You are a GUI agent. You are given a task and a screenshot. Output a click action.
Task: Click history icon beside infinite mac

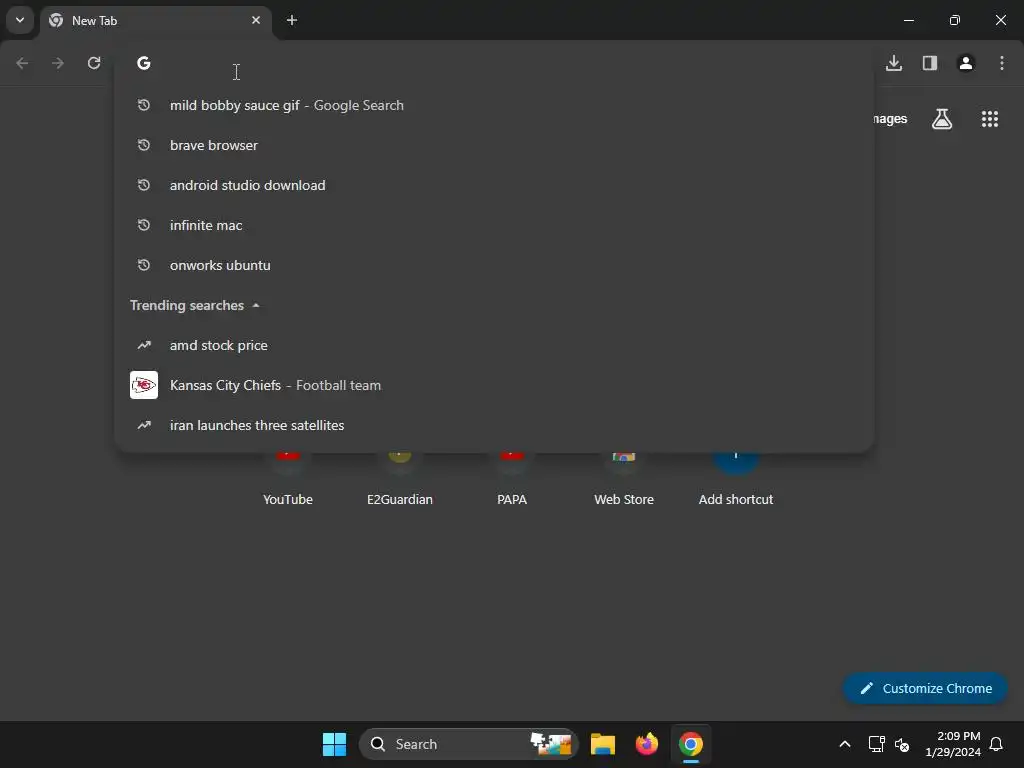pyautogui.click(x=144, y=225)
